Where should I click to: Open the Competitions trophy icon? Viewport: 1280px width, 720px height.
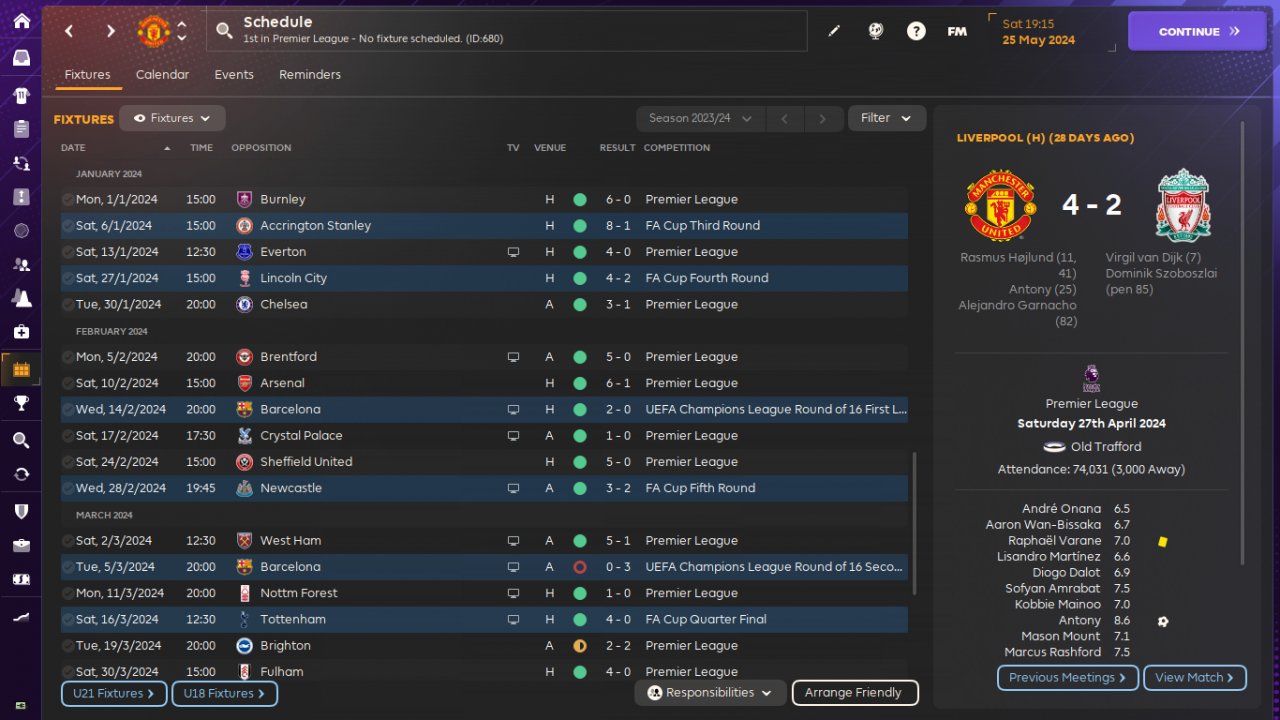coord(21,403)
